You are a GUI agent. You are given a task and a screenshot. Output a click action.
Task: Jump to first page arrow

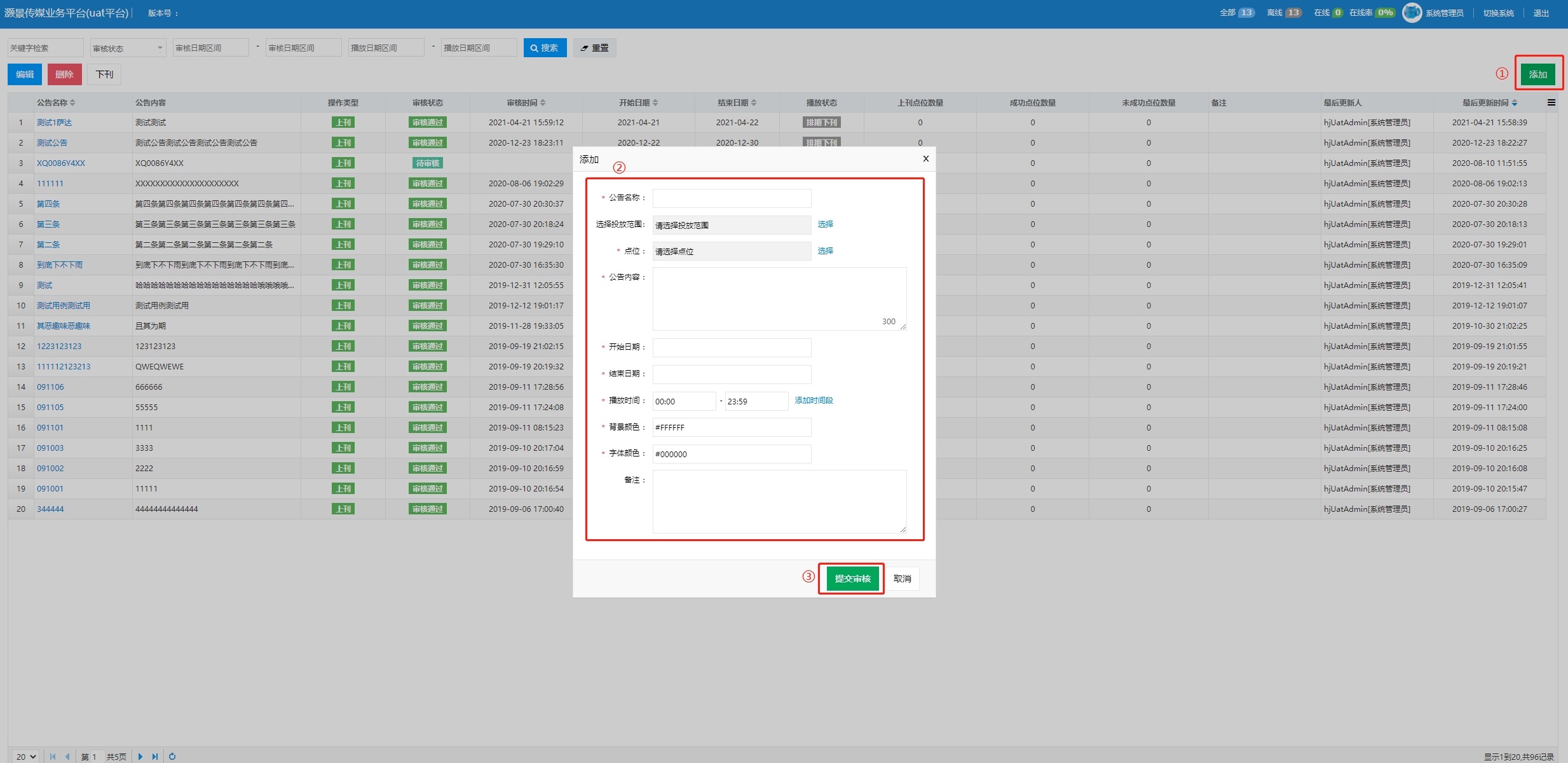click(x=53, y=757)
